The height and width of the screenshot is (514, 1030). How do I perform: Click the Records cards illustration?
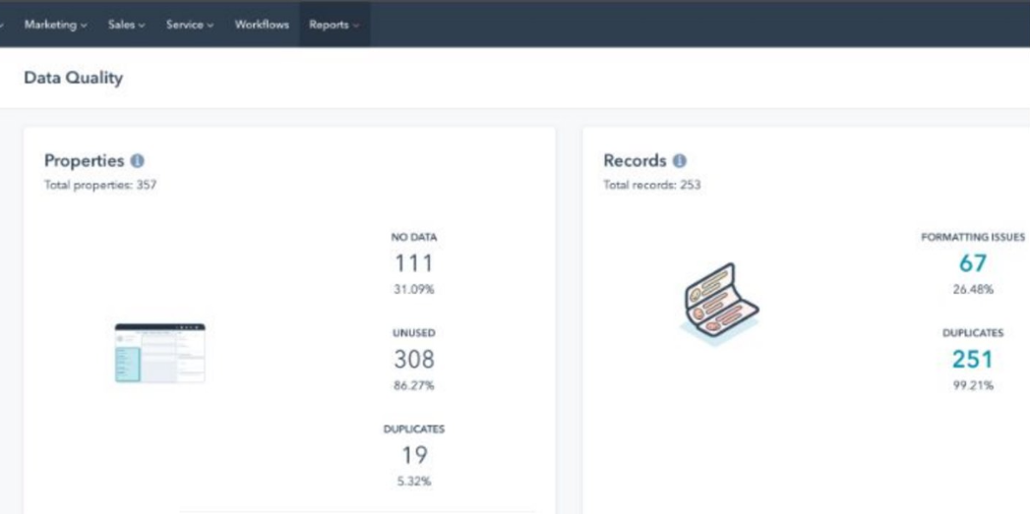point(719,304)
